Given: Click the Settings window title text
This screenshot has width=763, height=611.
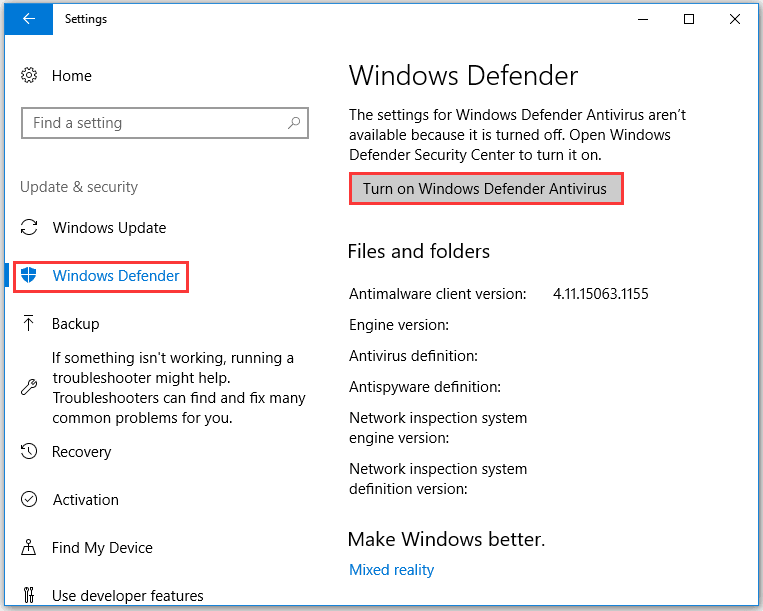Looking at the screenshot, I should [86, 19].
